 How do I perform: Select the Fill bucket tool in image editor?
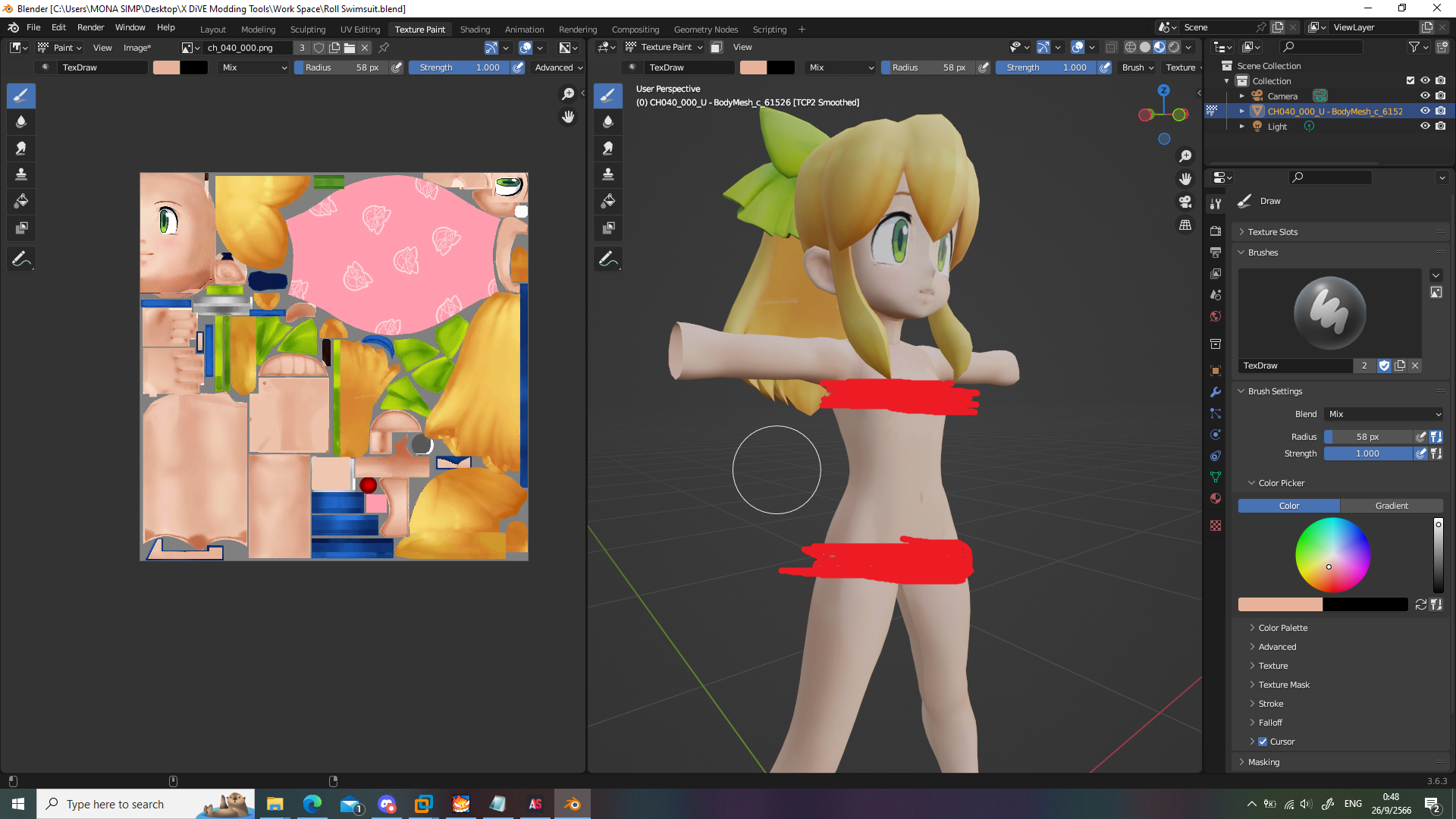pyautogui.click(x=21, y=202)
